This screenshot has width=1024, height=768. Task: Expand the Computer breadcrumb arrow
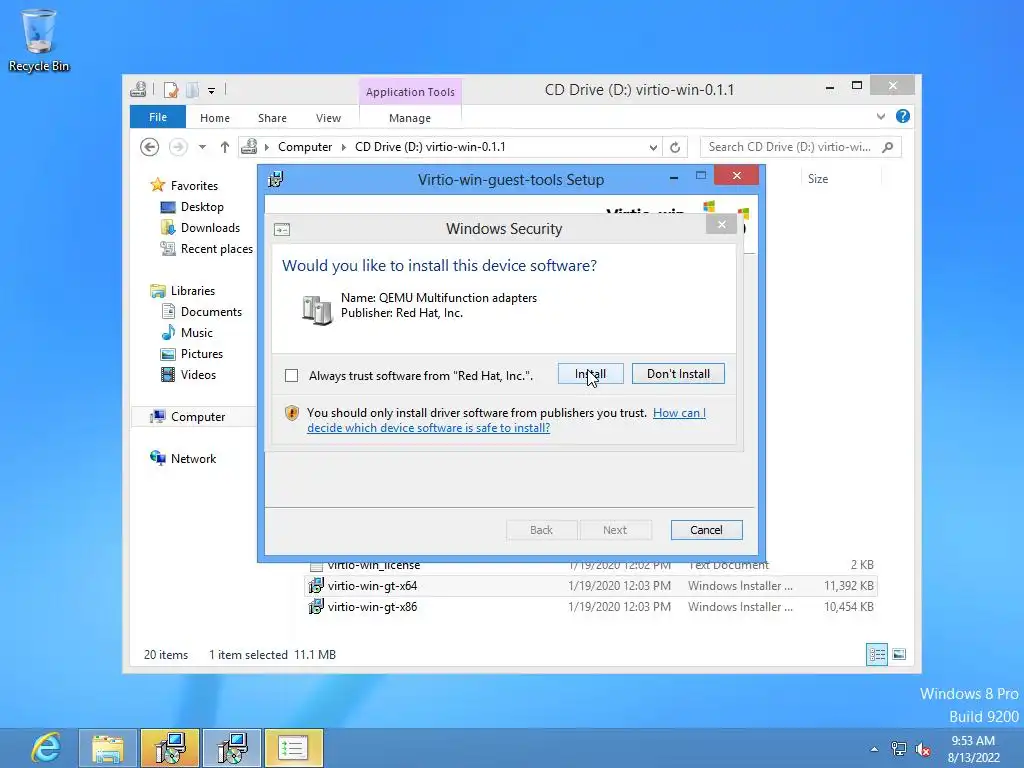tap(344, 147)
